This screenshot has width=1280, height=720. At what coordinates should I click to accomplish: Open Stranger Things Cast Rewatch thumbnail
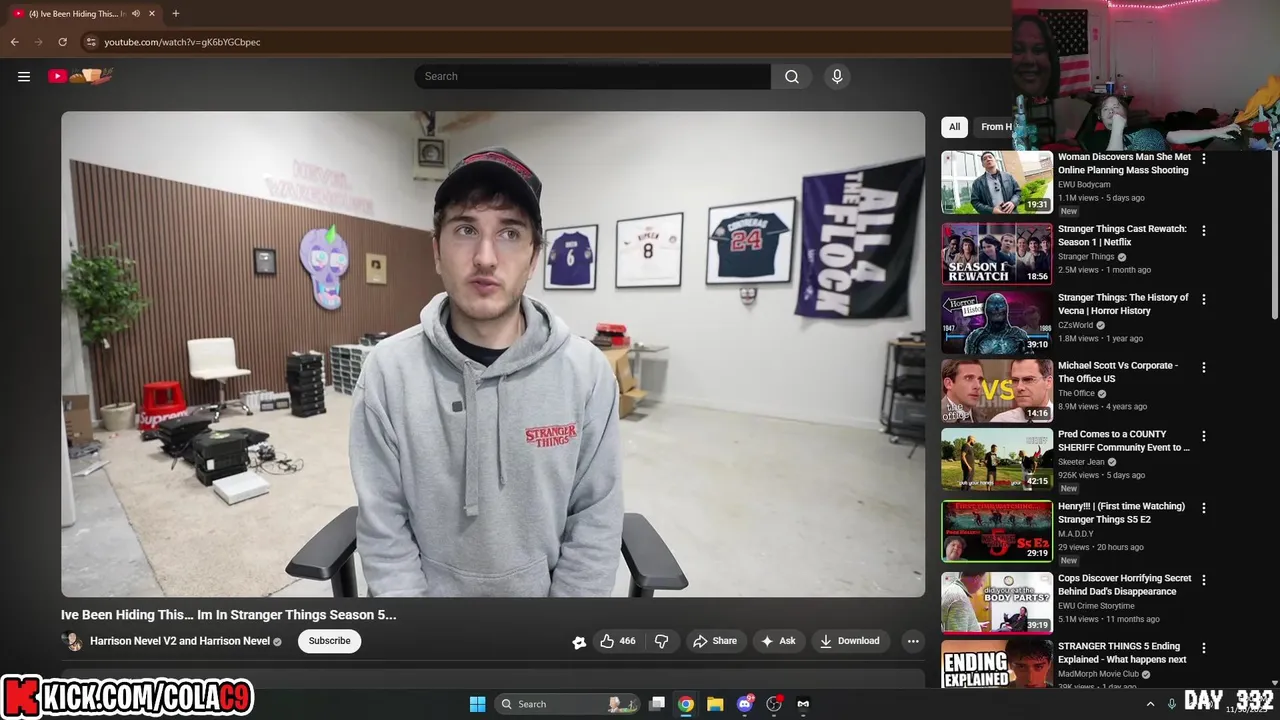point(997,254)
